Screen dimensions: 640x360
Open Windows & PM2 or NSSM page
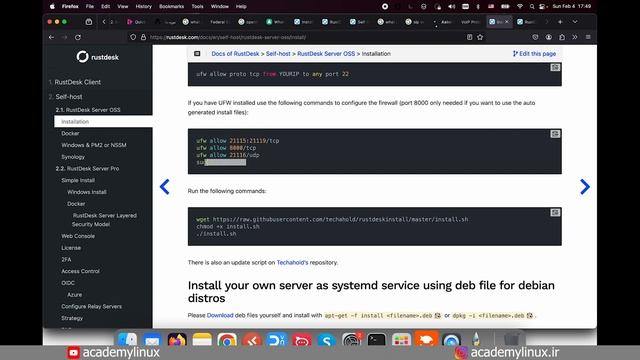[93, 145]
